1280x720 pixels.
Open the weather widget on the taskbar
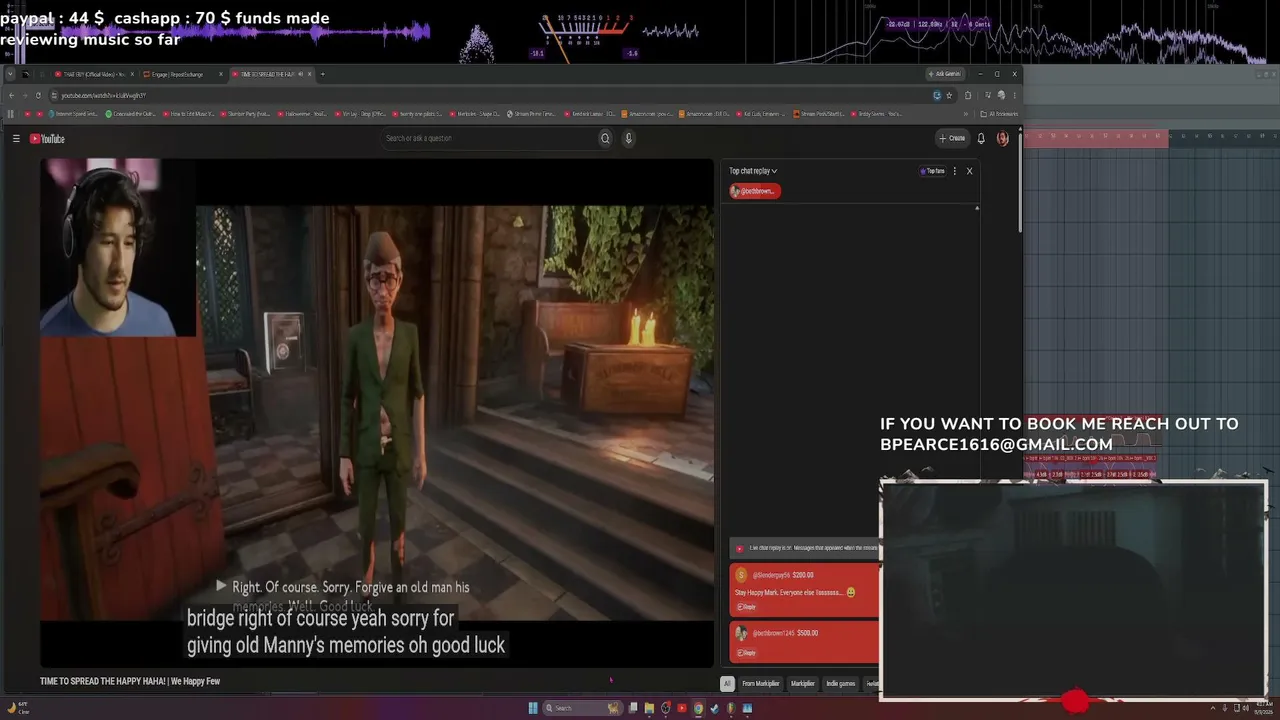click(x=18, y=708)
